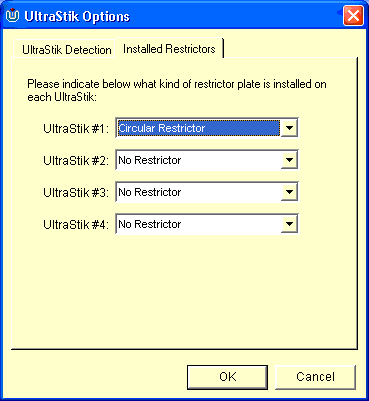Click the UltraStik logo icon in title bar
369x401 pixels.
click(x=13, y=16)
